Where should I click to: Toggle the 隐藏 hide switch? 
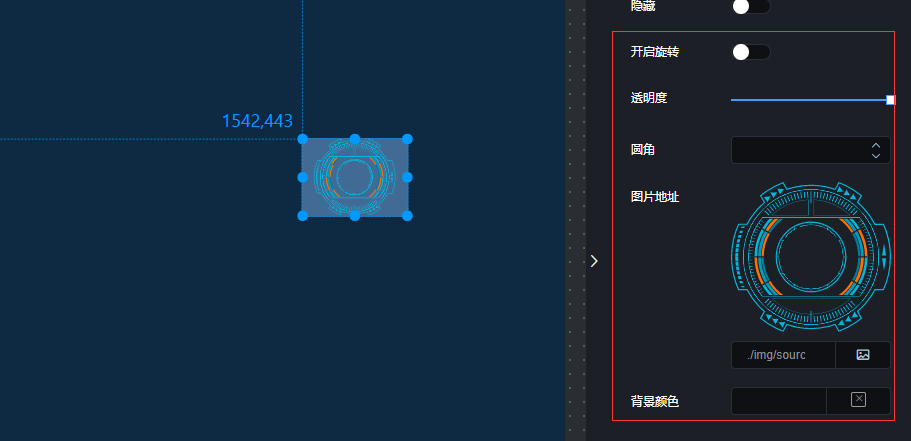click(x=751, y=6)
